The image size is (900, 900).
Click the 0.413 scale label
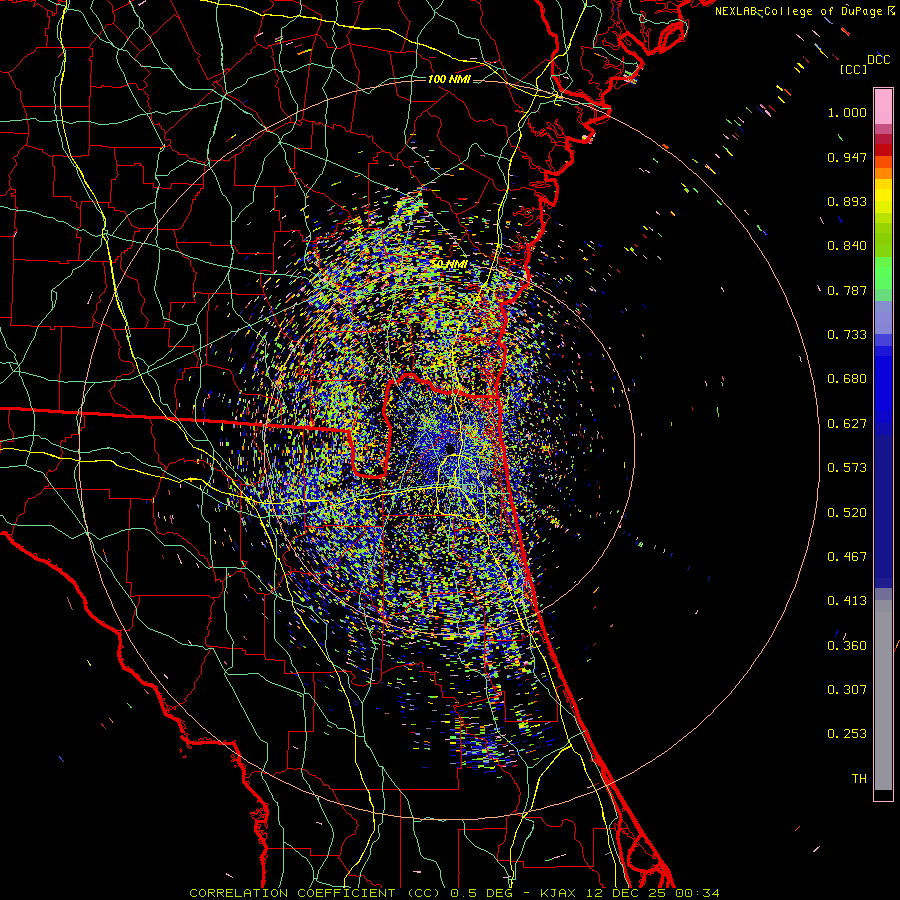[847, 601]
